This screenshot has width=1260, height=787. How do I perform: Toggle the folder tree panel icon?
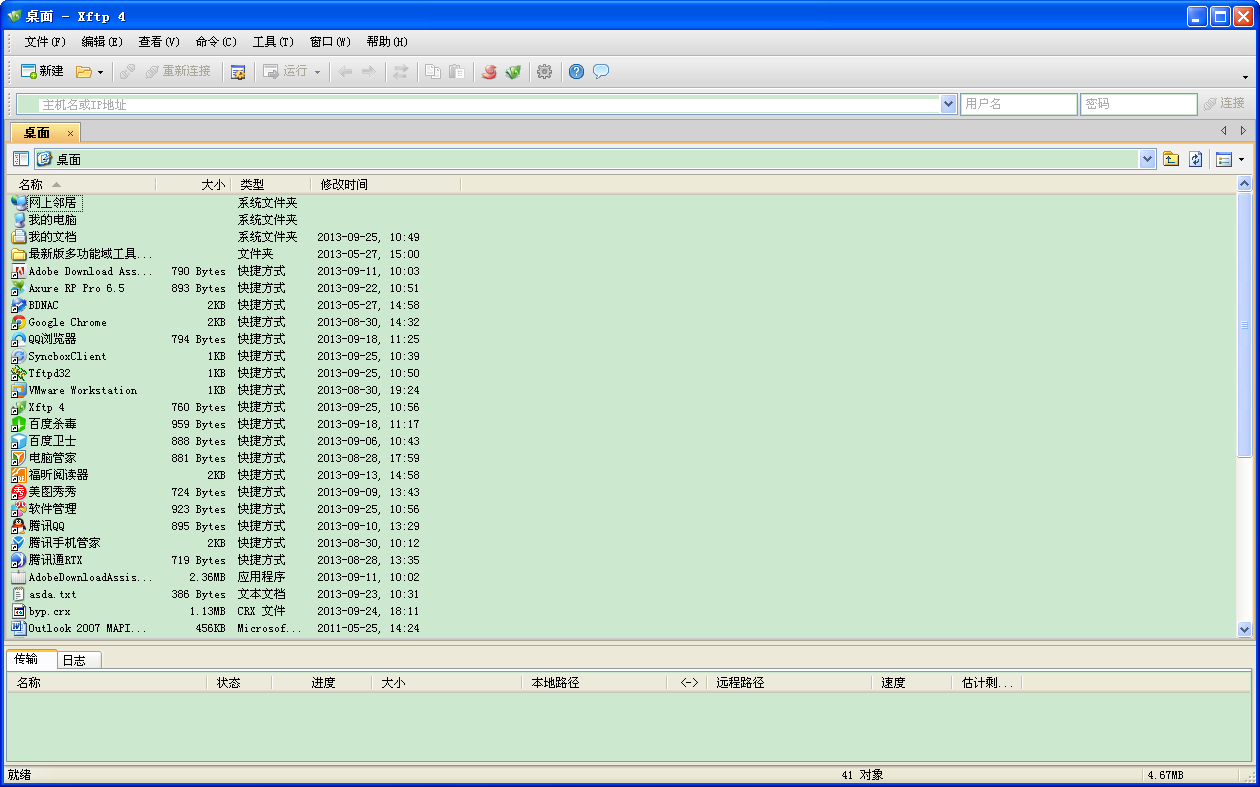pos(20,158)
